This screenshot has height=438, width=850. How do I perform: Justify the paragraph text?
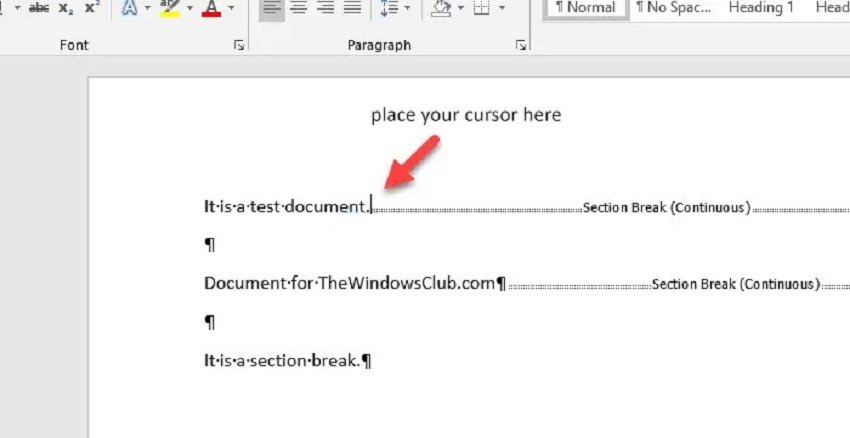[352, 8]
